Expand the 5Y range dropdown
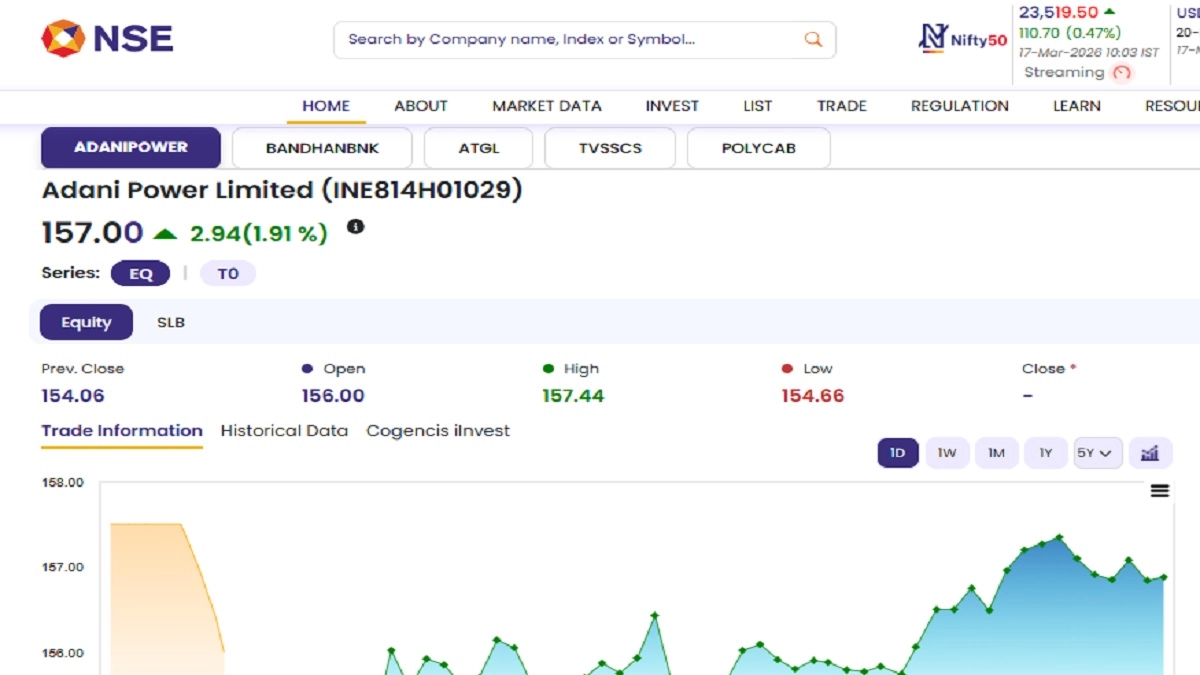 click(x=1097, y=453)
